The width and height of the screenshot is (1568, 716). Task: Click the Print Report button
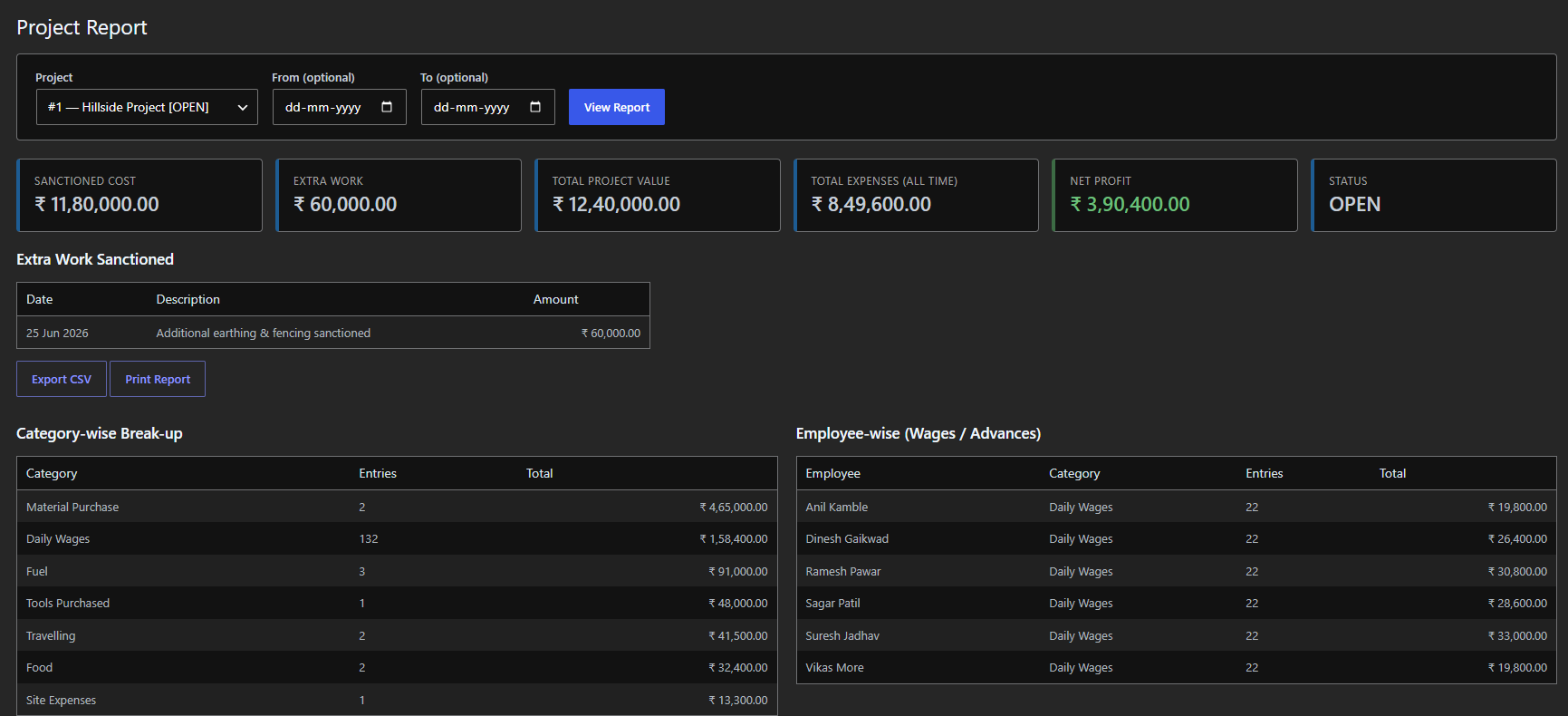[158, 379]
